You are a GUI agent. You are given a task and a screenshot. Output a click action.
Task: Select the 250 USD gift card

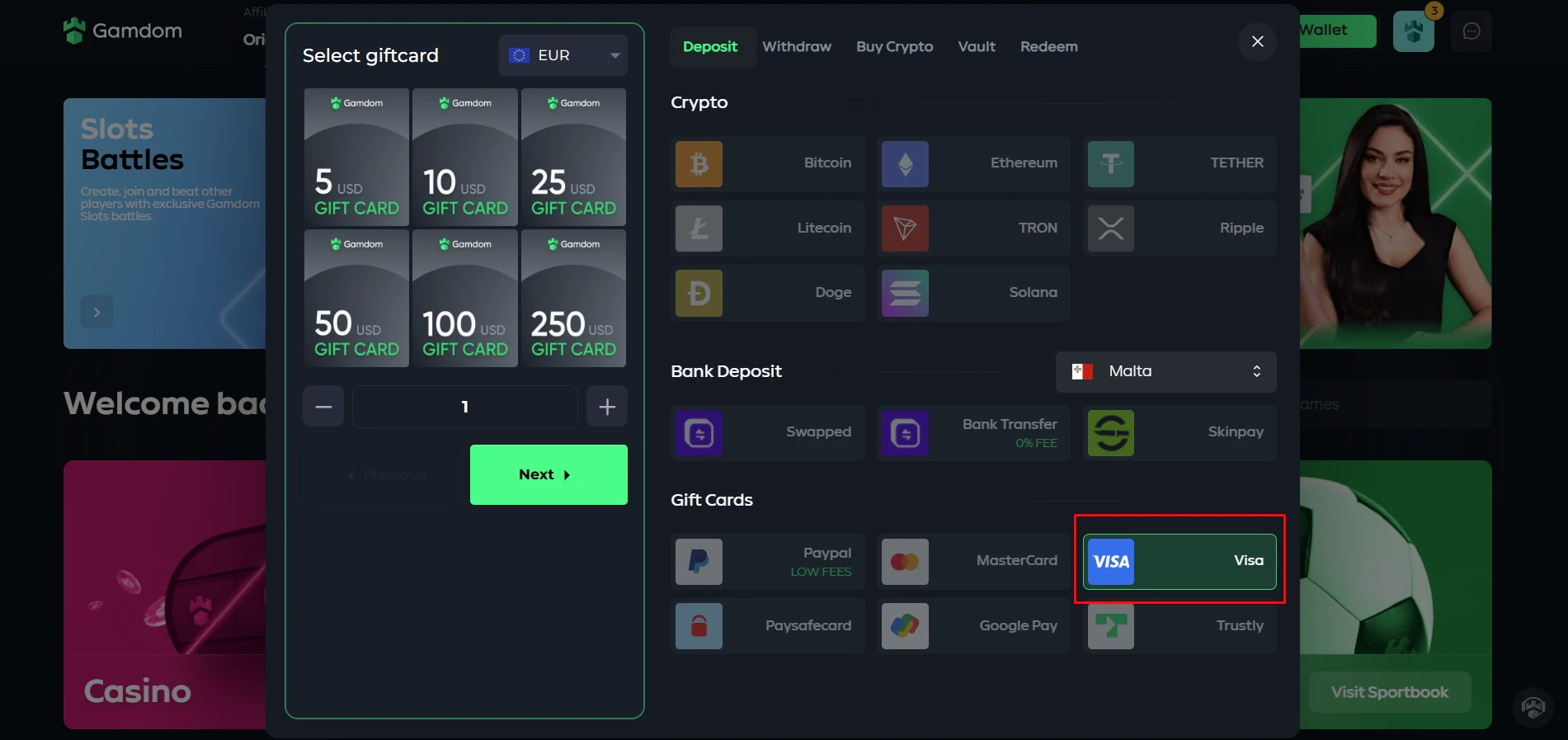pyautogui.click(x=573, y=299)
